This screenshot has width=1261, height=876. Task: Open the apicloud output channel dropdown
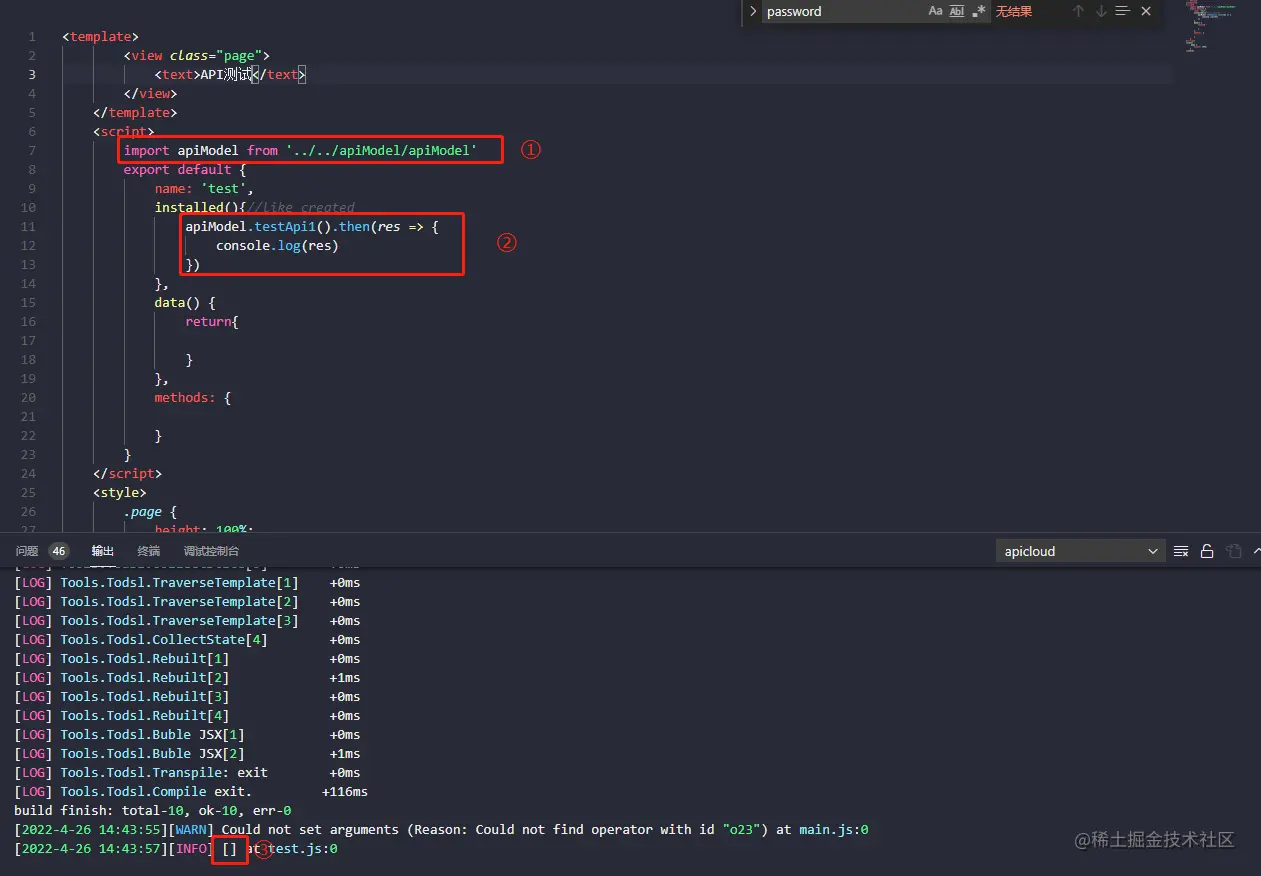pyautogui.click(x=1080, y=551)
